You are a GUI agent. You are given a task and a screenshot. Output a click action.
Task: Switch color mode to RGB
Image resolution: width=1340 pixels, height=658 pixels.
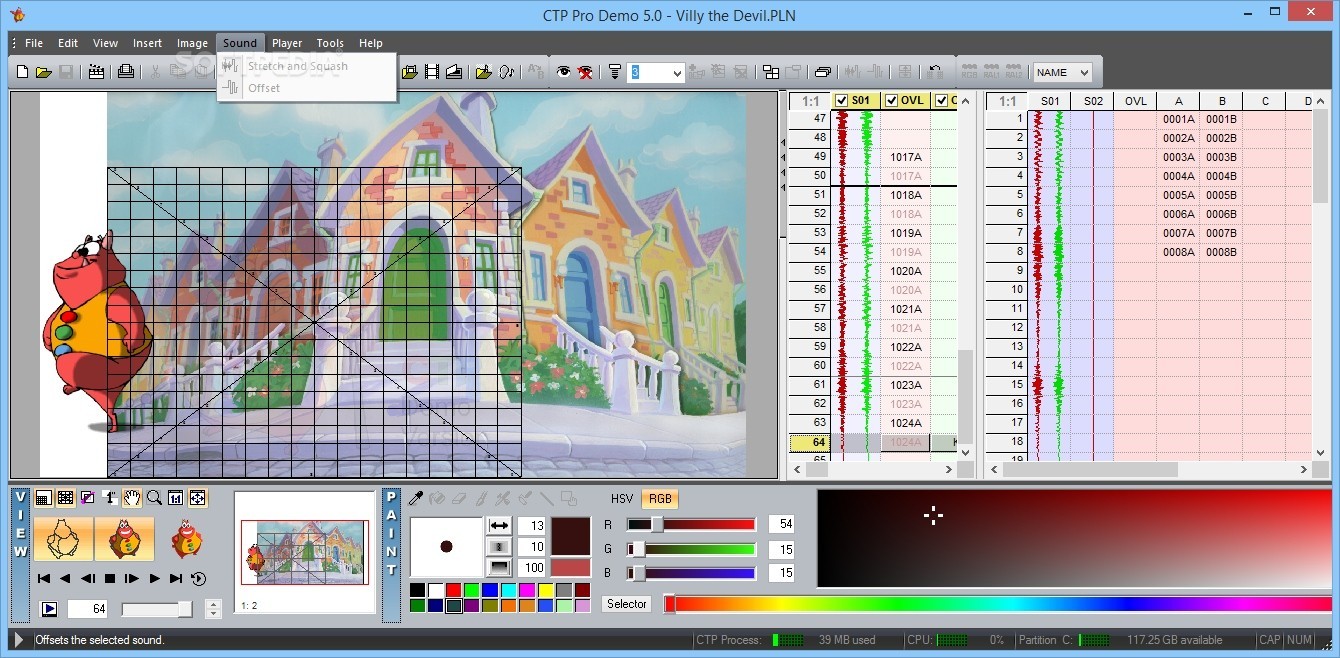pyautogui.click(x=660, y=498)
